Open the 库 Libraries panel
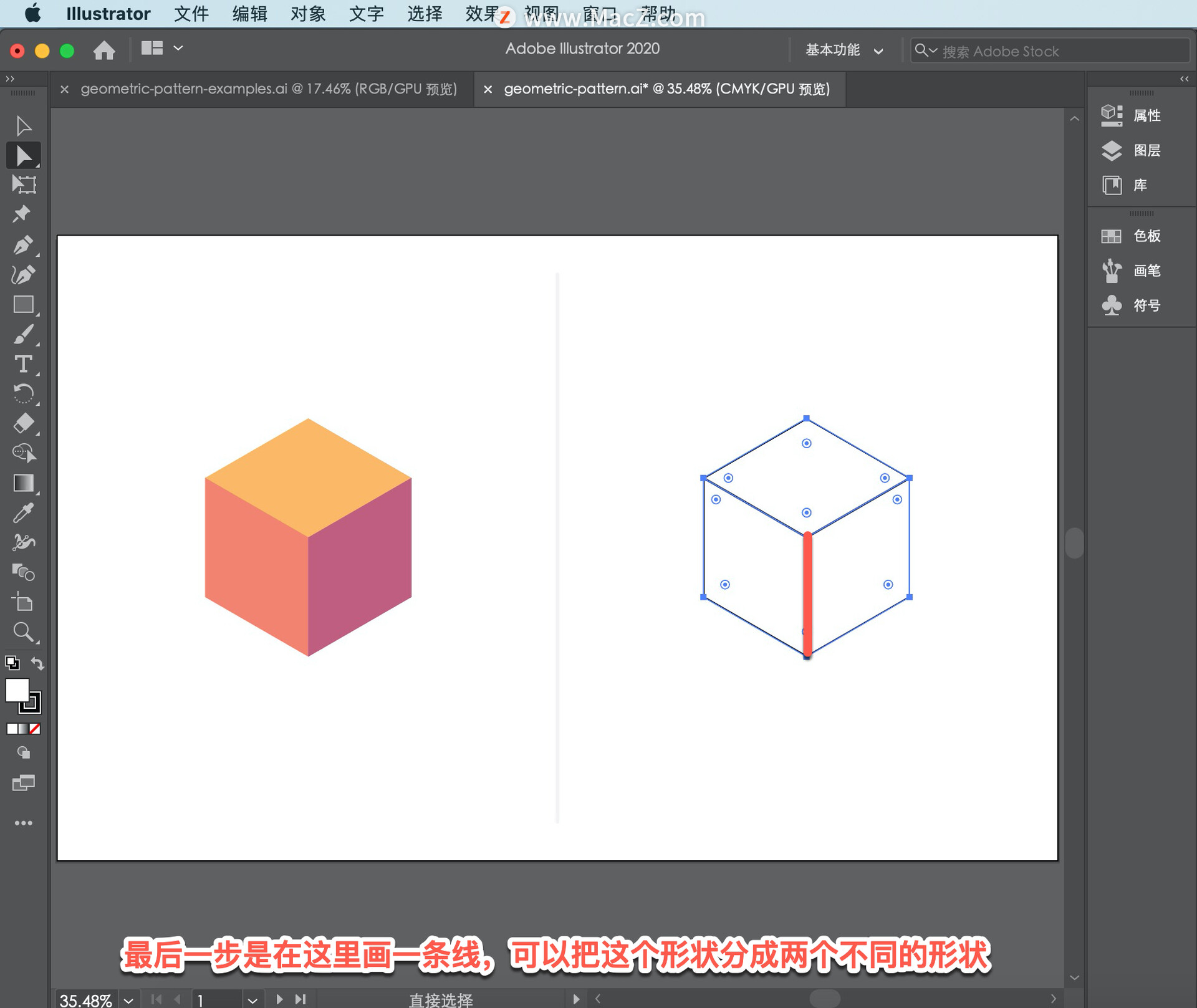 (1124, 185)
